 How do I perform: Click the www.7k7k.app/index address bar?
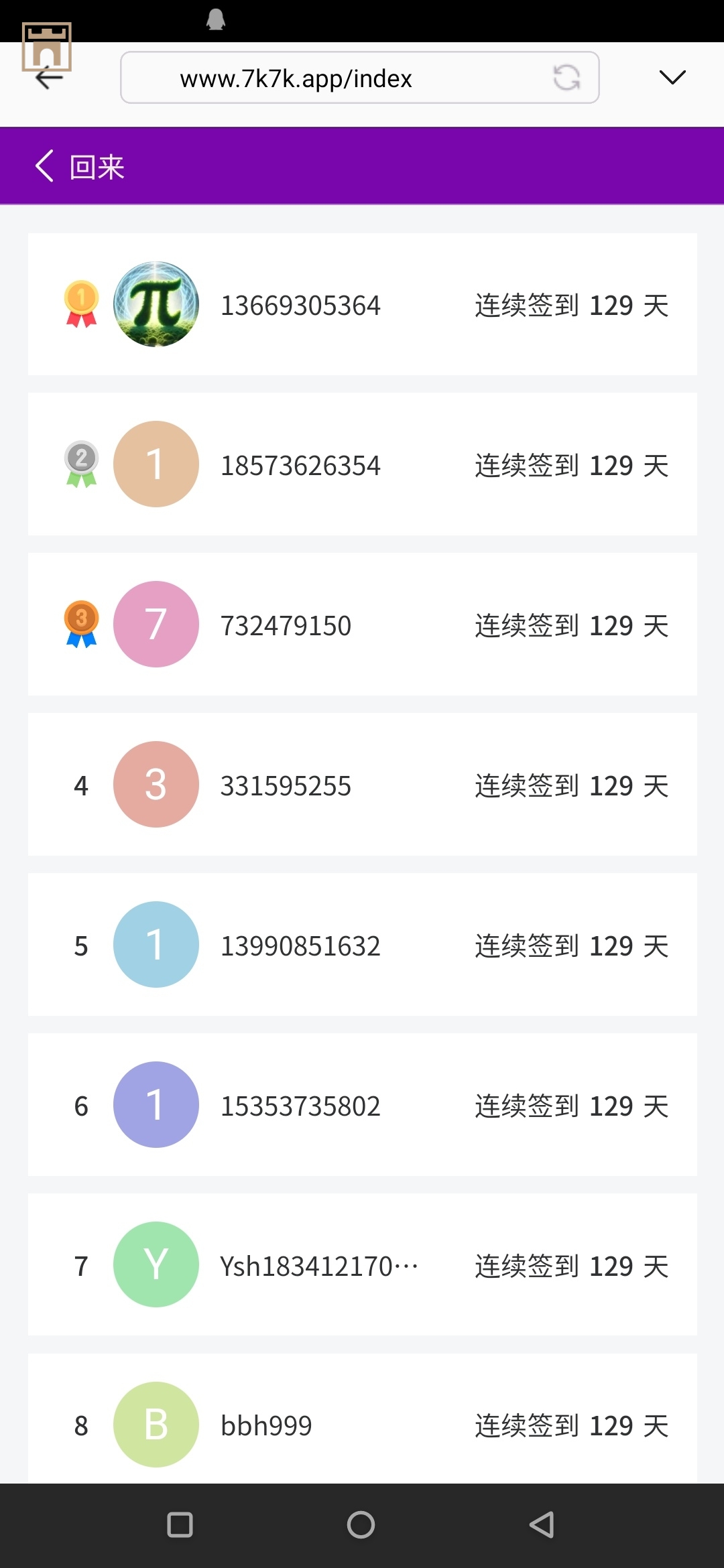[x=335, y=78]
